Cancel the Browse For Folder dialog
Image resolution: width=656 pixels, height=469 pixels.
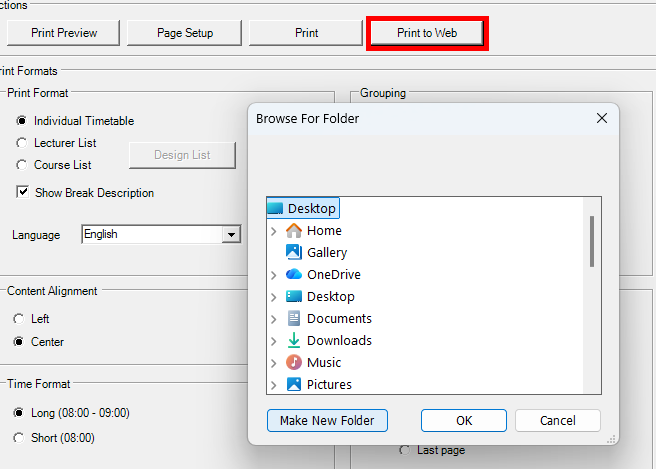(558, 420)
